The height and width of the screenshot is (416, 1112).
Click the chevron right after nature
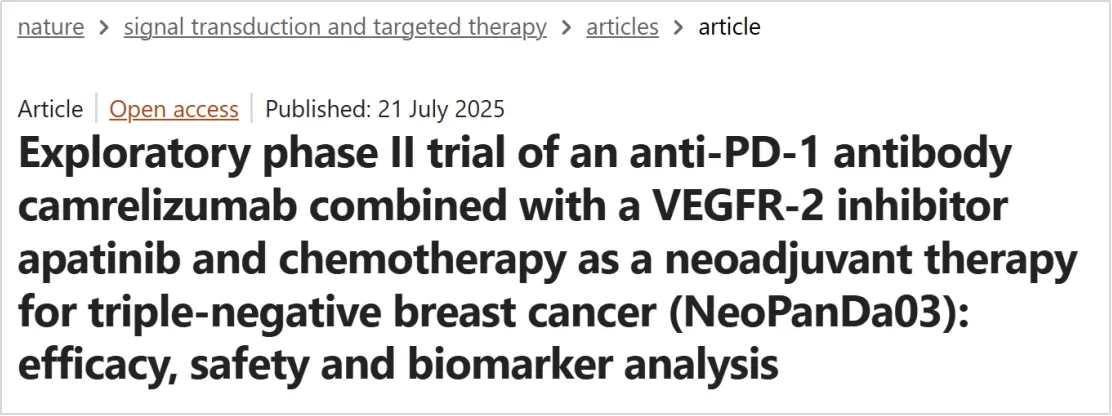click(104, 28)
